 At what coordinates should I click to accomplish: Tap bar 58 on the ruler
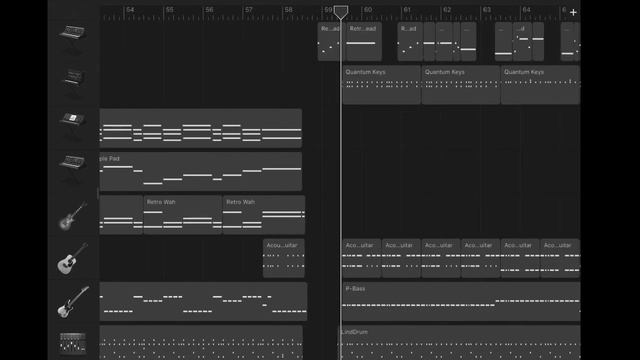point(288,10)
